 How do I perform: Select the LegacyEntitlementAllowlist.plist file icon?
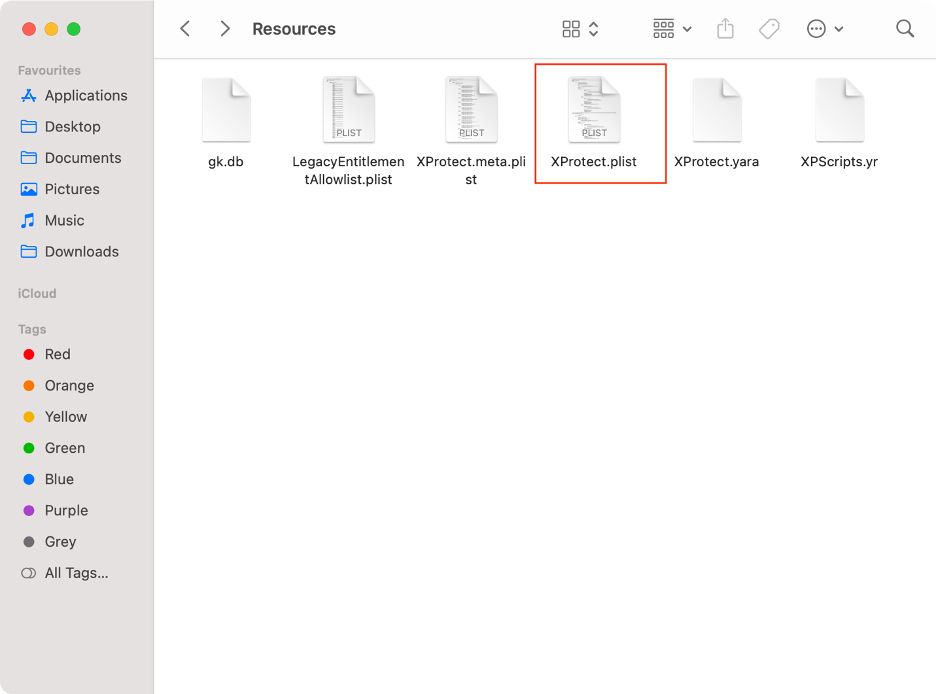(349, 110)
